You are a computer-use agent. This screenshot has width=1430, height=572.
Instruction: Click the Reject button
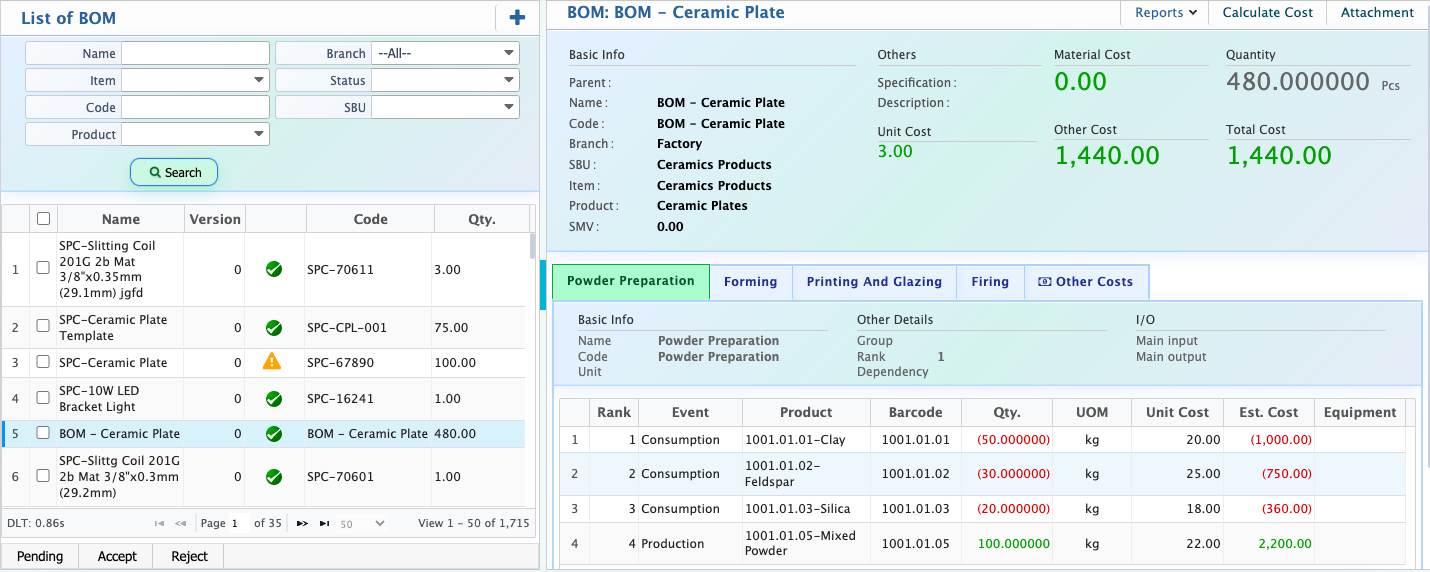[x=189, y=556]
